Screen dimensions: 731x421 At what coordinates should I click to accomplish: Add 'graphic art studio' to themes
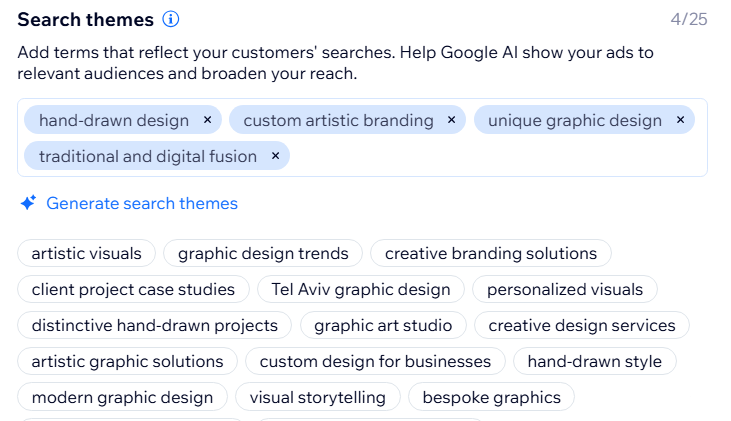383,326
